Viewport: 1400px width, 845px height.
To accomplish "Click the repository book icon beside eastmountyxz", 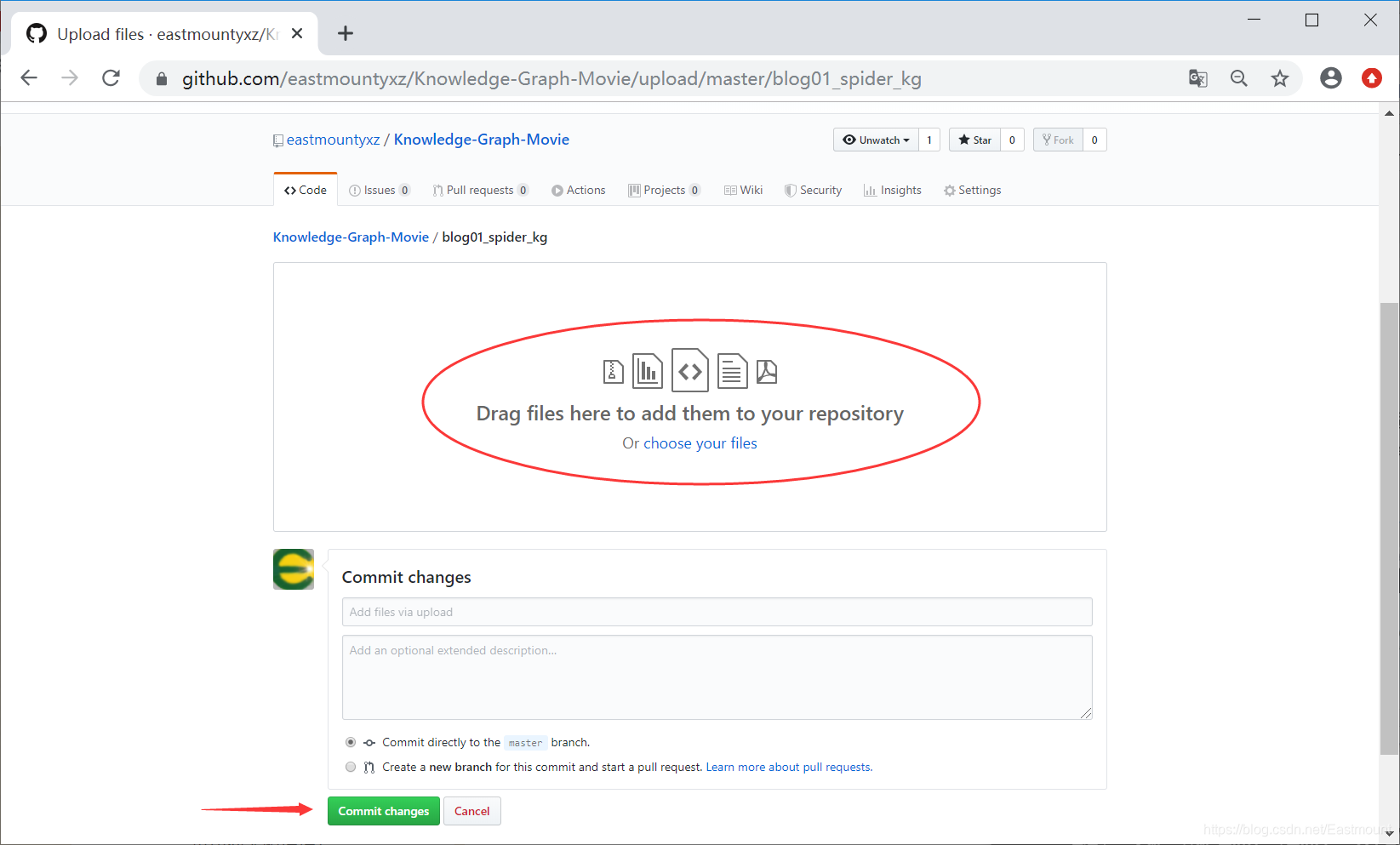I will pyautogui.click(x=277, y=140).
